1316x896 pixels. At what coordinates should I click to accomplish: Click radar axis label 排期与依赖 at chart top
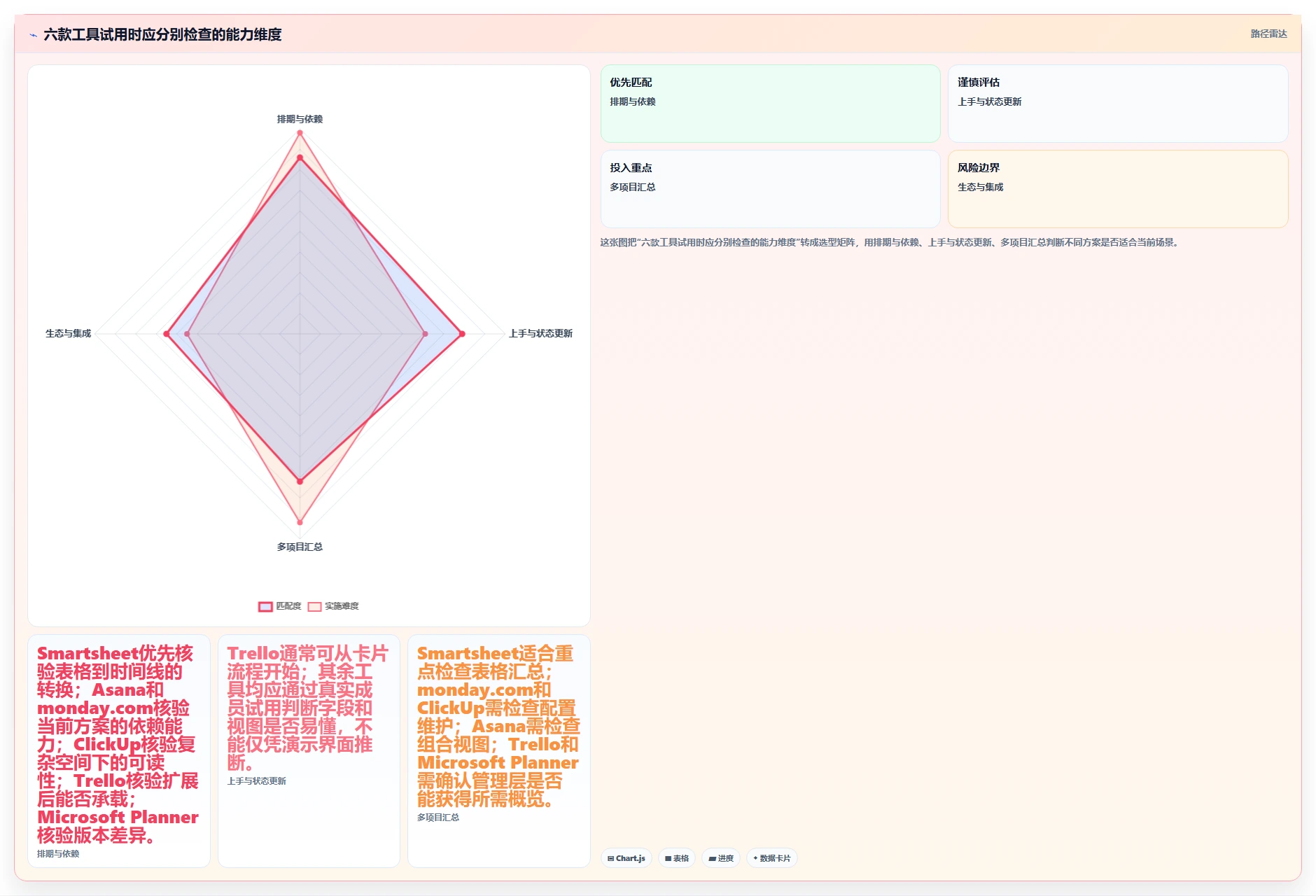click(x=300, y=119)
